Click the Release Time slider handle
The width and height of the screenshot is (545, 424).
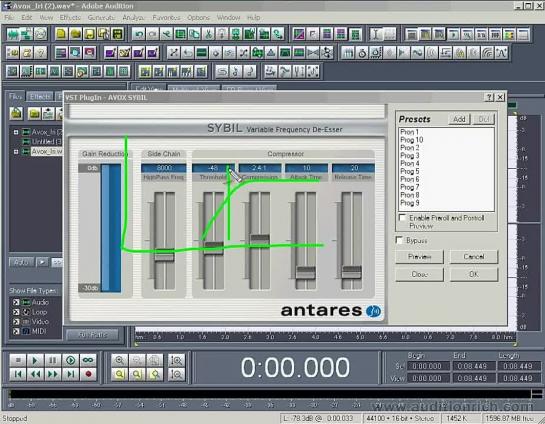point(352,272)
